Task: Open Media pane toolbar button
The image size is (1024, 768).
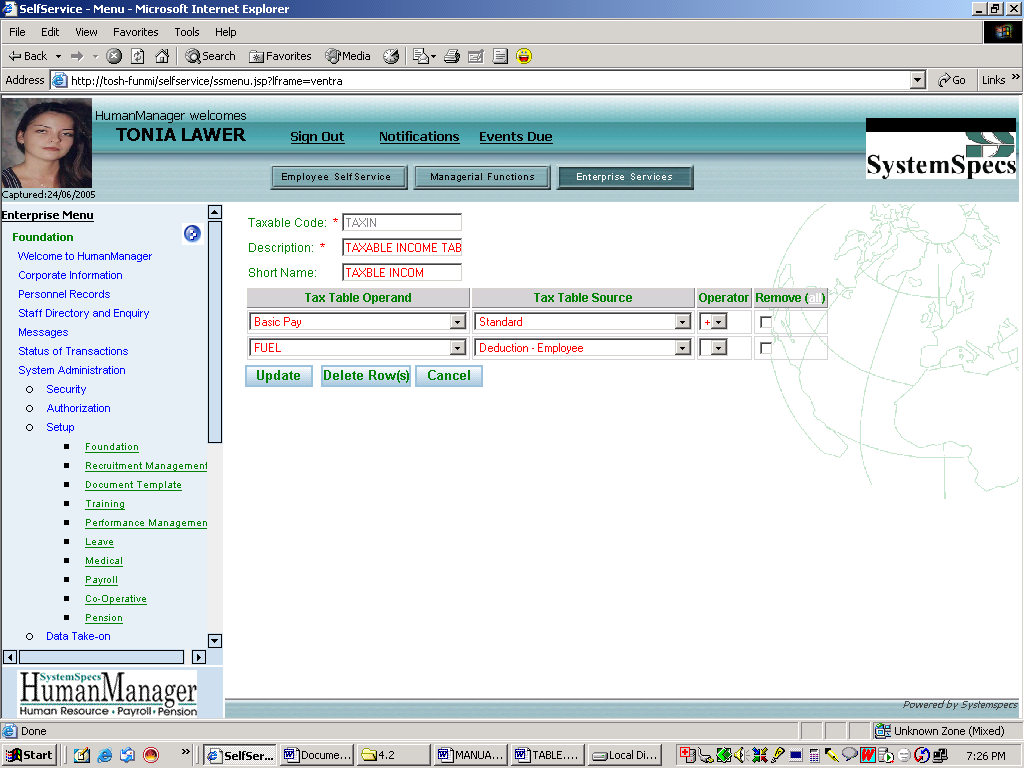Action: point(348,56)
